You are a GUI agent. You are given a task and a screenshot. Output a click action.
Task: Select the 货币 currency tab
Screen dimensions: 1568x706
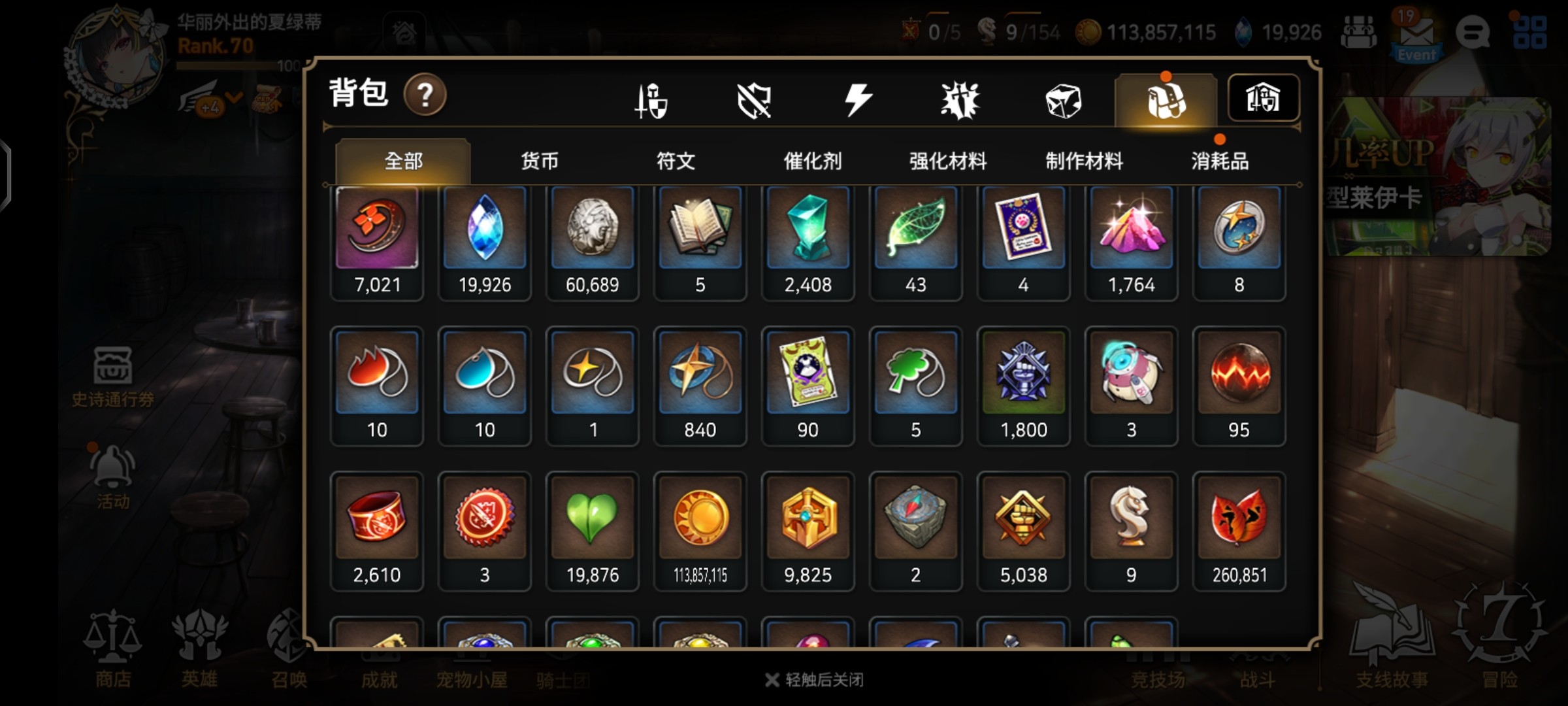tap(540, 161)
